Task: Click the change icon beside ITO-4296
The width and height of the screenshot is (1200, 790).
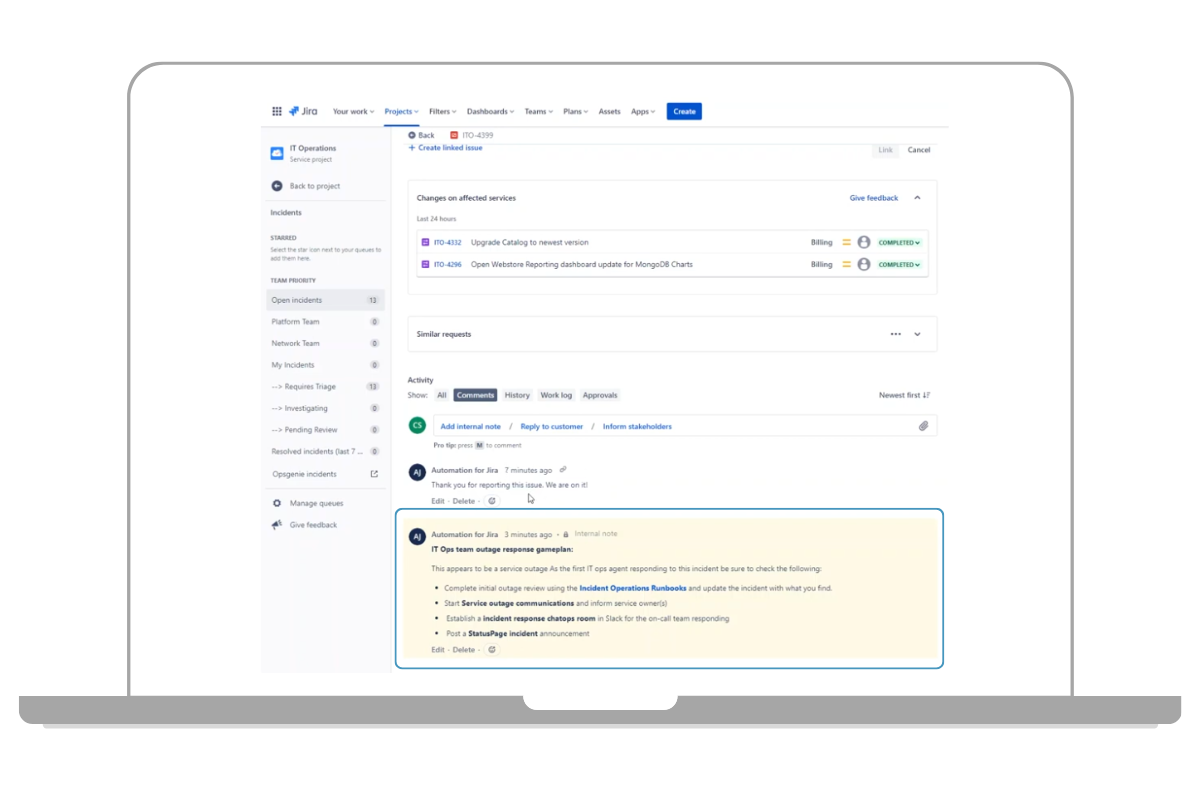Action: tap(425, 265)
